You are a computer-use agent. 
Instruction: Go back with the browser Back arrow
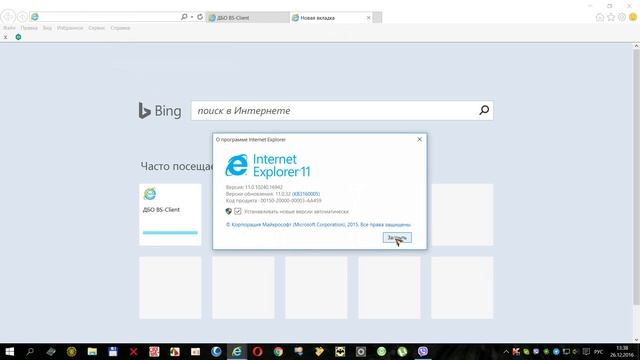tap(8, 17)
